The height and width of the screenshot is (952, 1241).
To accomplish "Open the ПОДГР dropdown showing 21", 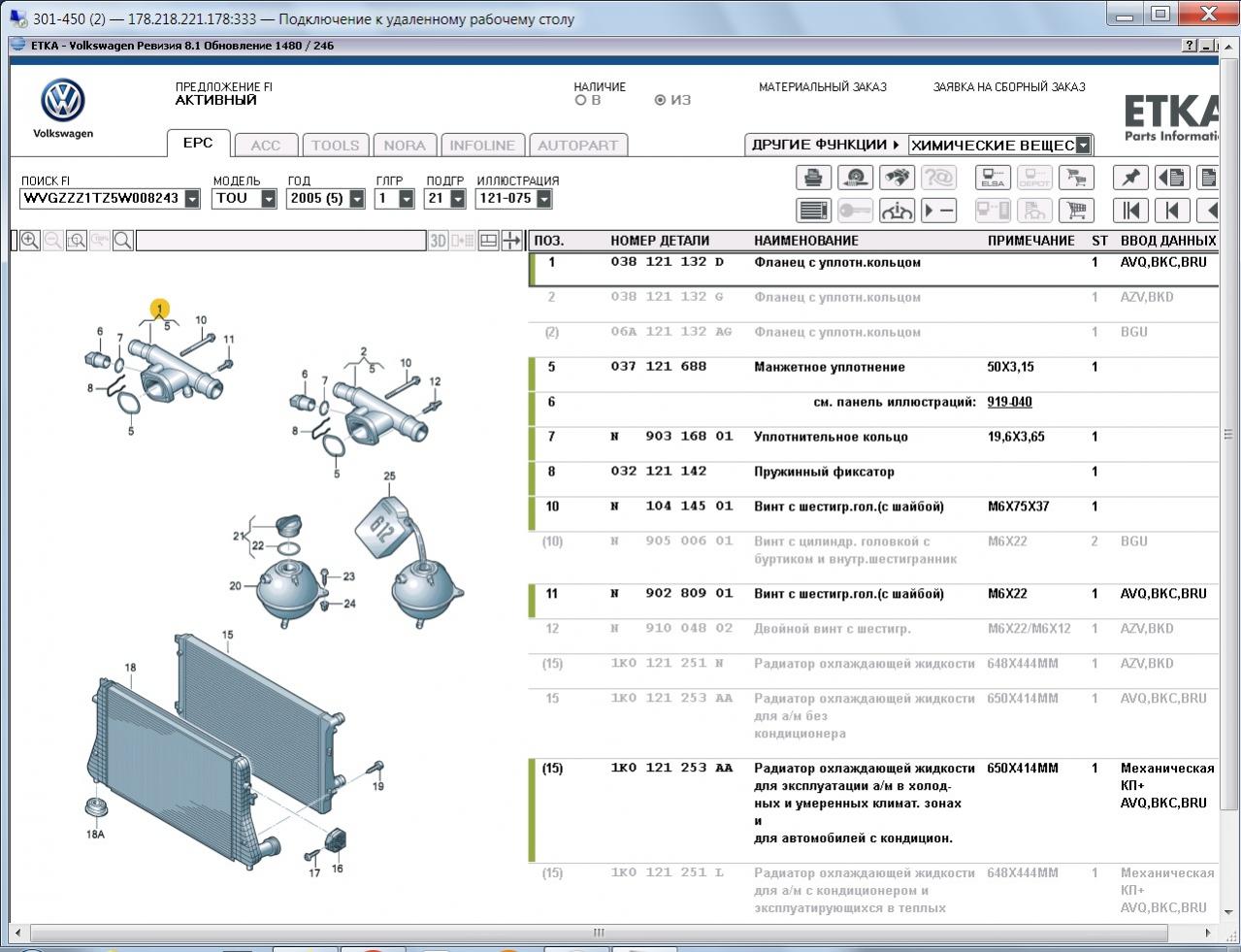I will pyautogui.click(x=458, y=199).
